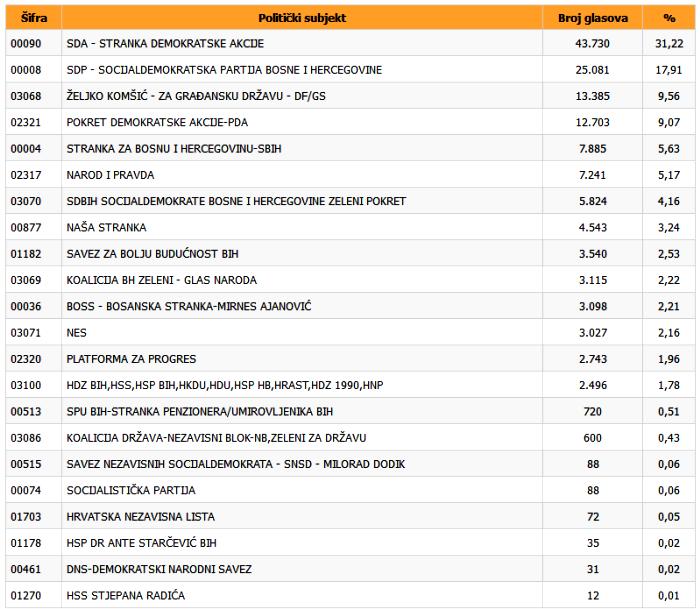The width and height of the screenshot is (700, 609).
Task: Click Željko Komšić - Za Građansku Državu entry
Action: [196, 96]
